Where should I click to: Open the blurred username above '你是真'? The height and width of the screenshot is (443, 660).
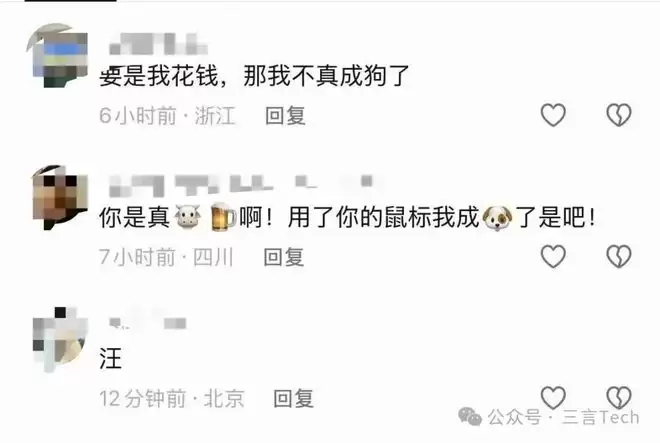point(241,185)
